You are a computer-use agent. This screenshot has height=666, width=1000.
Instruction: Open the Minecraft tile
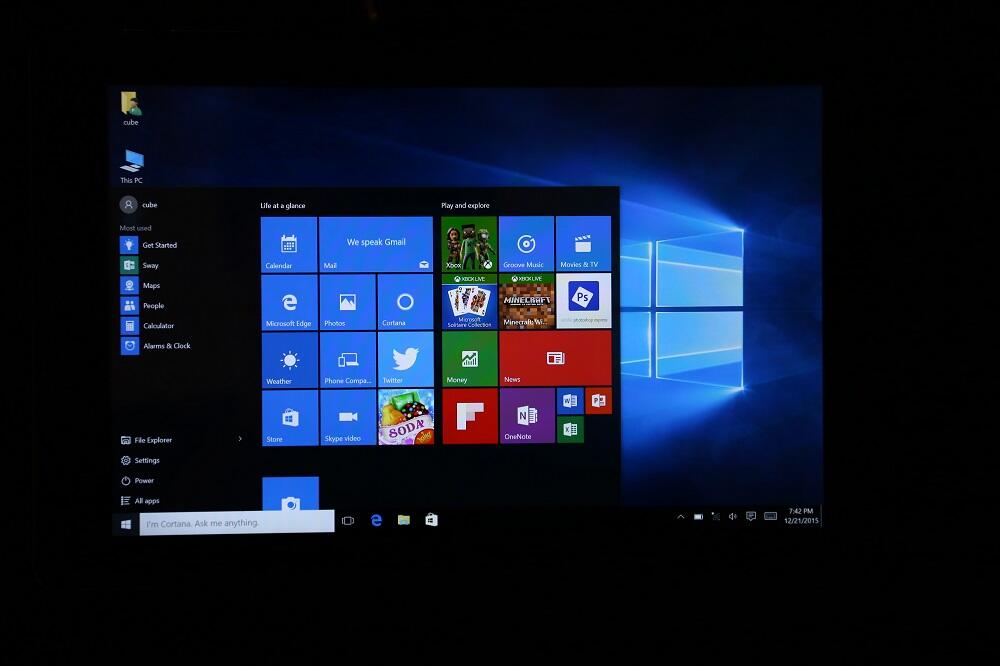click(x=527, y=301)
